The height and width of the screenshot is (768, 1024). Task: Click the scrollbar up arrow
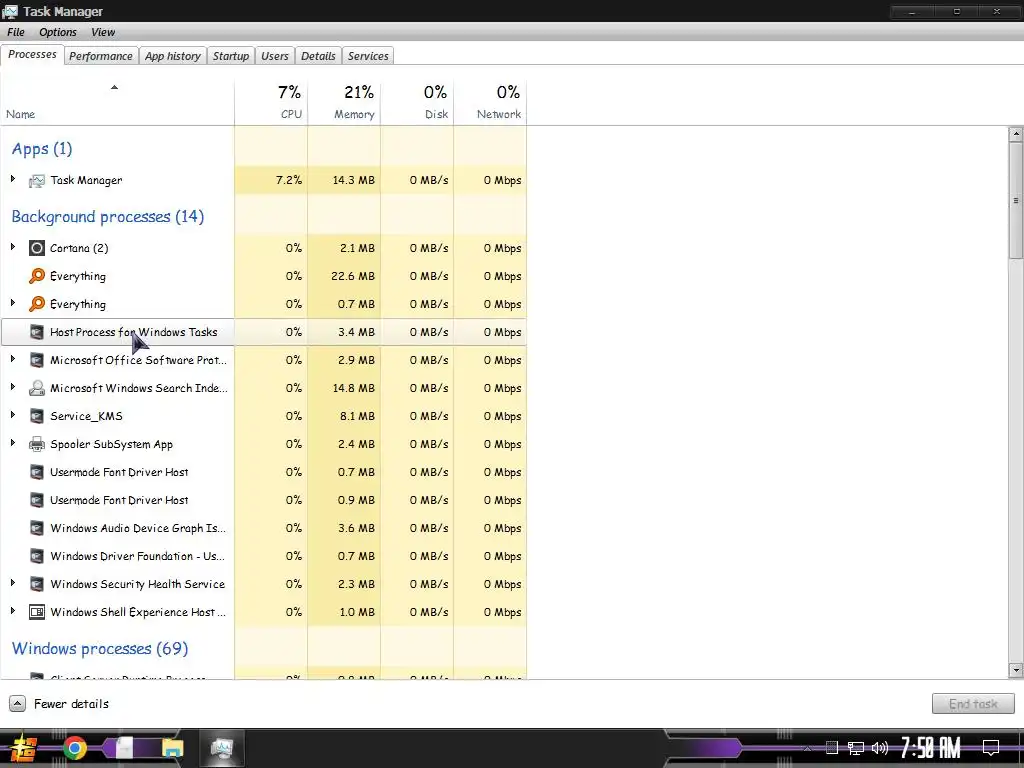click(x=1016, y=135)
